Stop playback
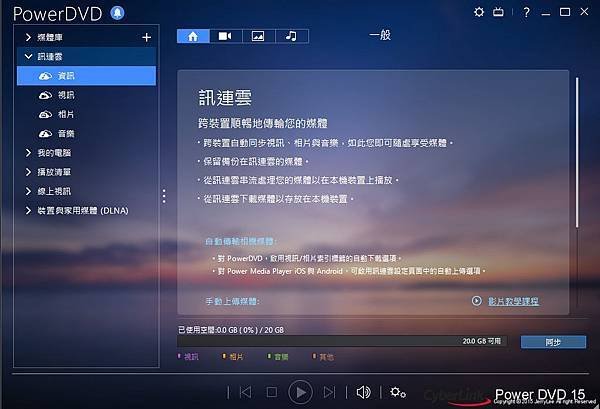The image size is (600, 409). pyautogui.click(x=272, y=392)
